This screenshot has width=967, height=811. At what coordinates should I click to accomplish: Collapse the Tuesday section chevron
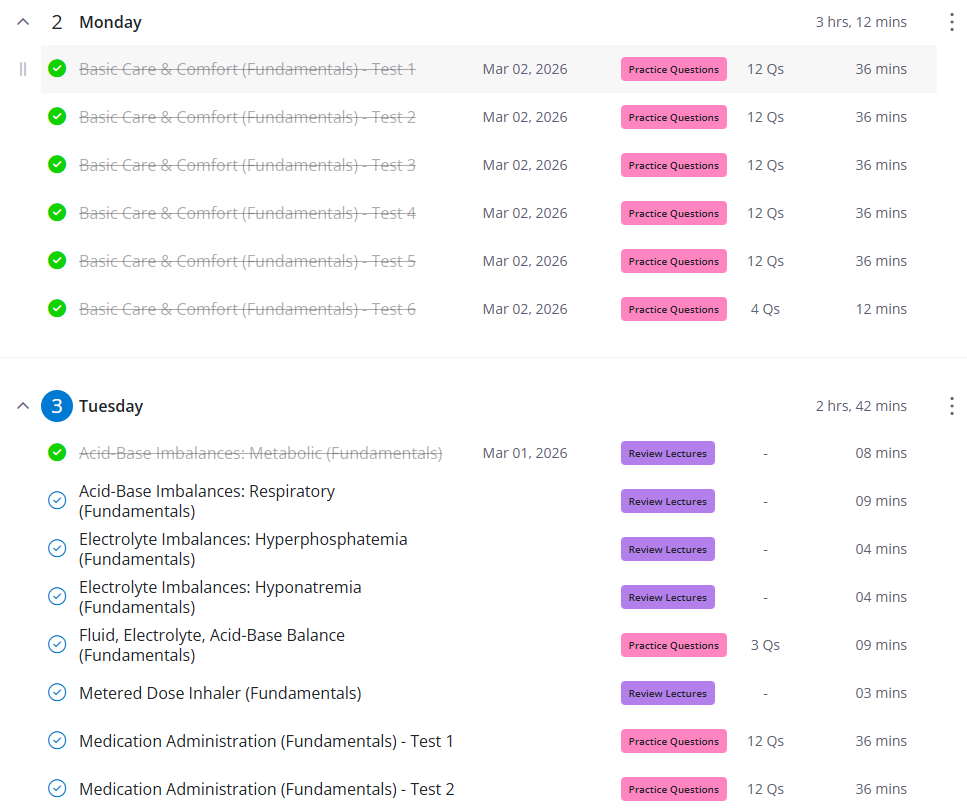[x=23, y=406]
